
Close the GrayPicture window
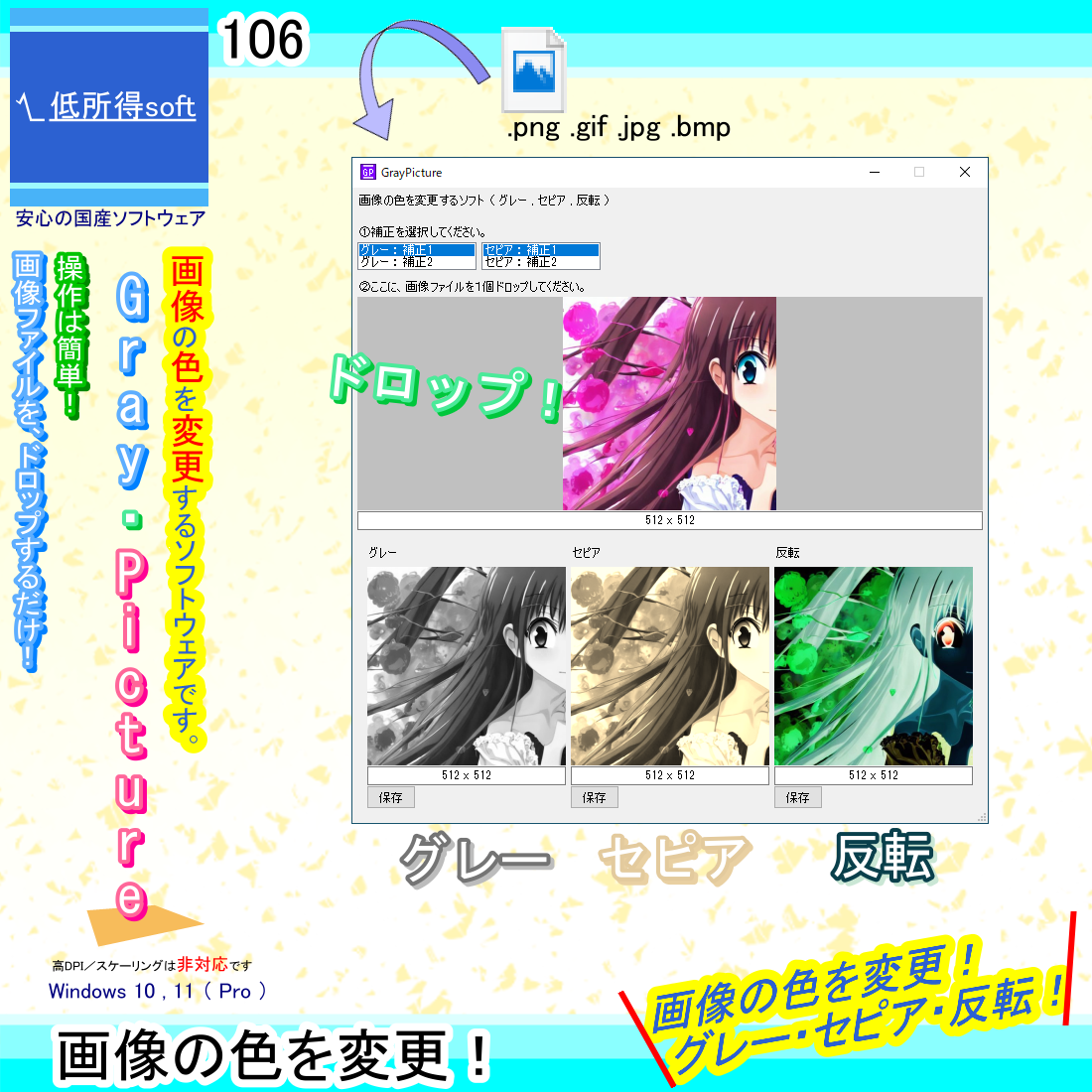tap(965, 172)
